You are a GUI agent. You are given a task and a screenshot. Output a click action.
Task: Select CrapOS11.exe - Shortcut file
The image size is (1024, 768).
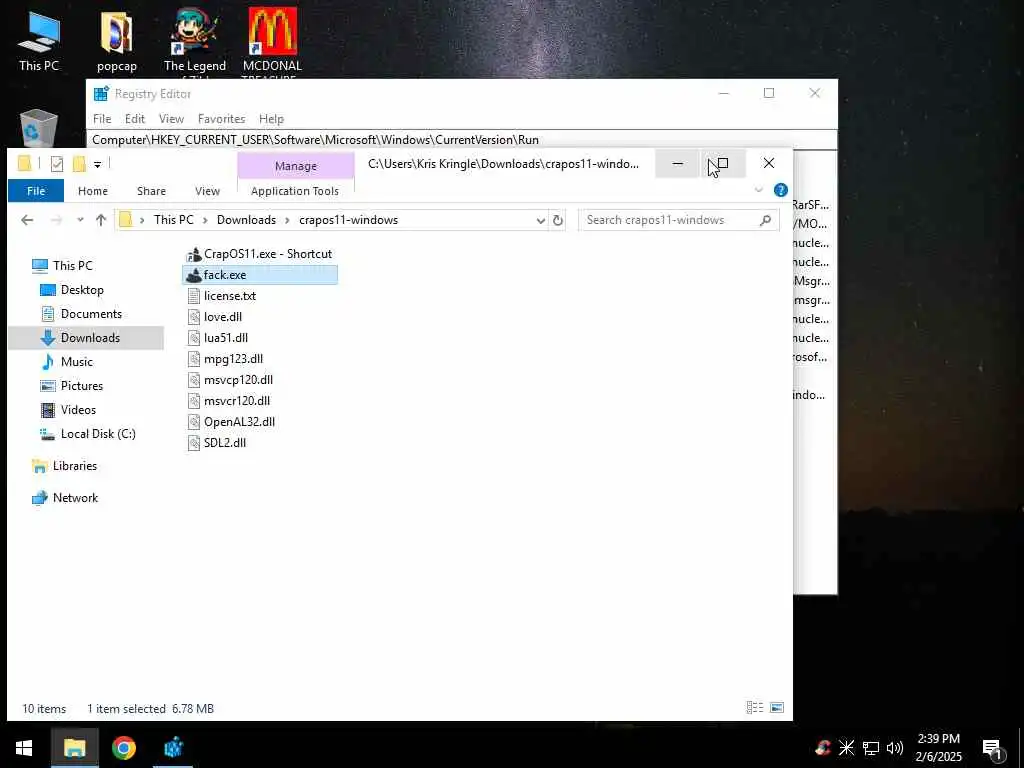pyautogui.click(x=259, y=254)
